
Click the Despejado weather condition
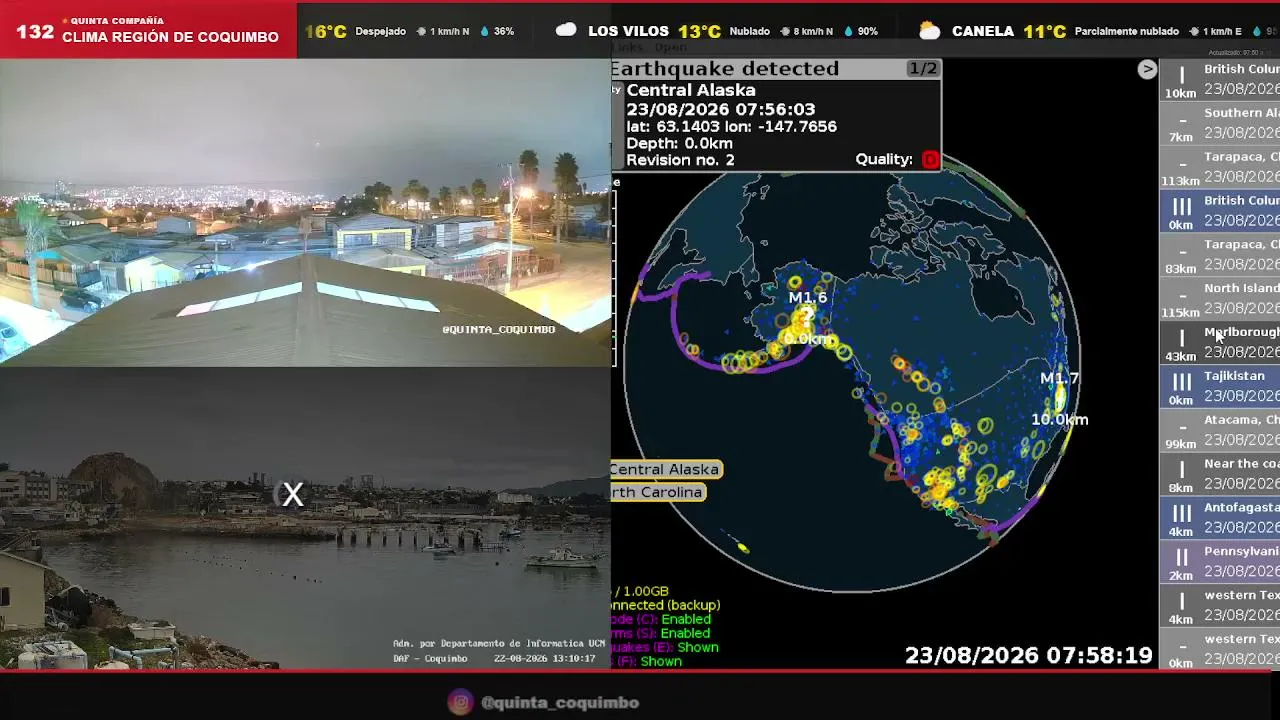pyautogui.click(x=381, y=31)
